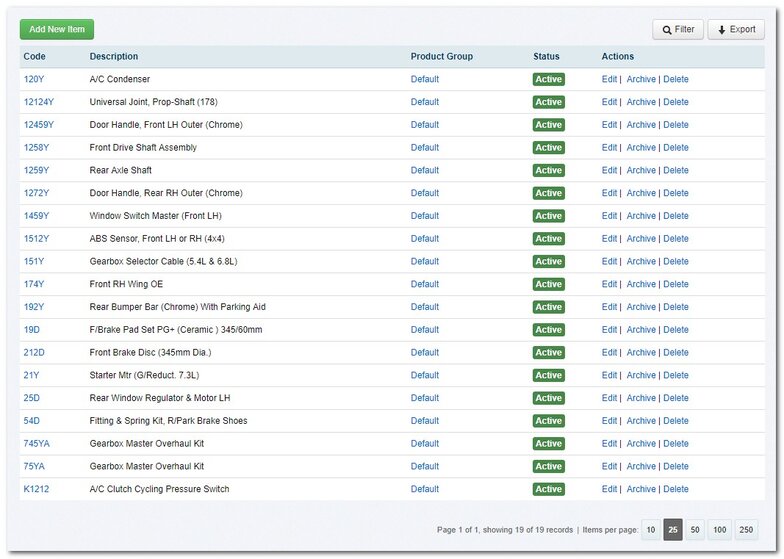Sort by the Status column header
The width and height of the screenshot is (784, 559).
tap(546, 57)
